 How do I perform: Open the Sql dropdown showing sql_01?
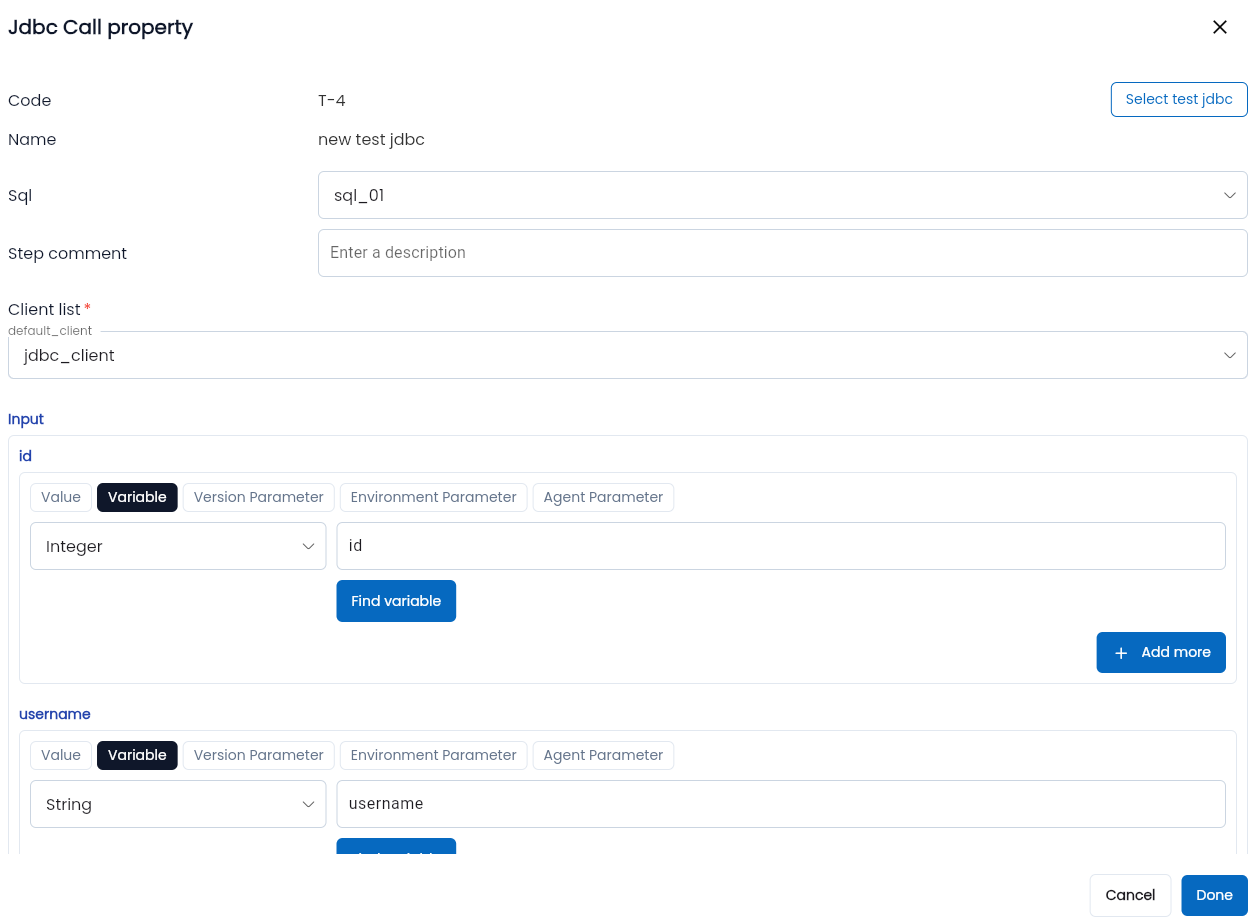click(x=782, y=195)
